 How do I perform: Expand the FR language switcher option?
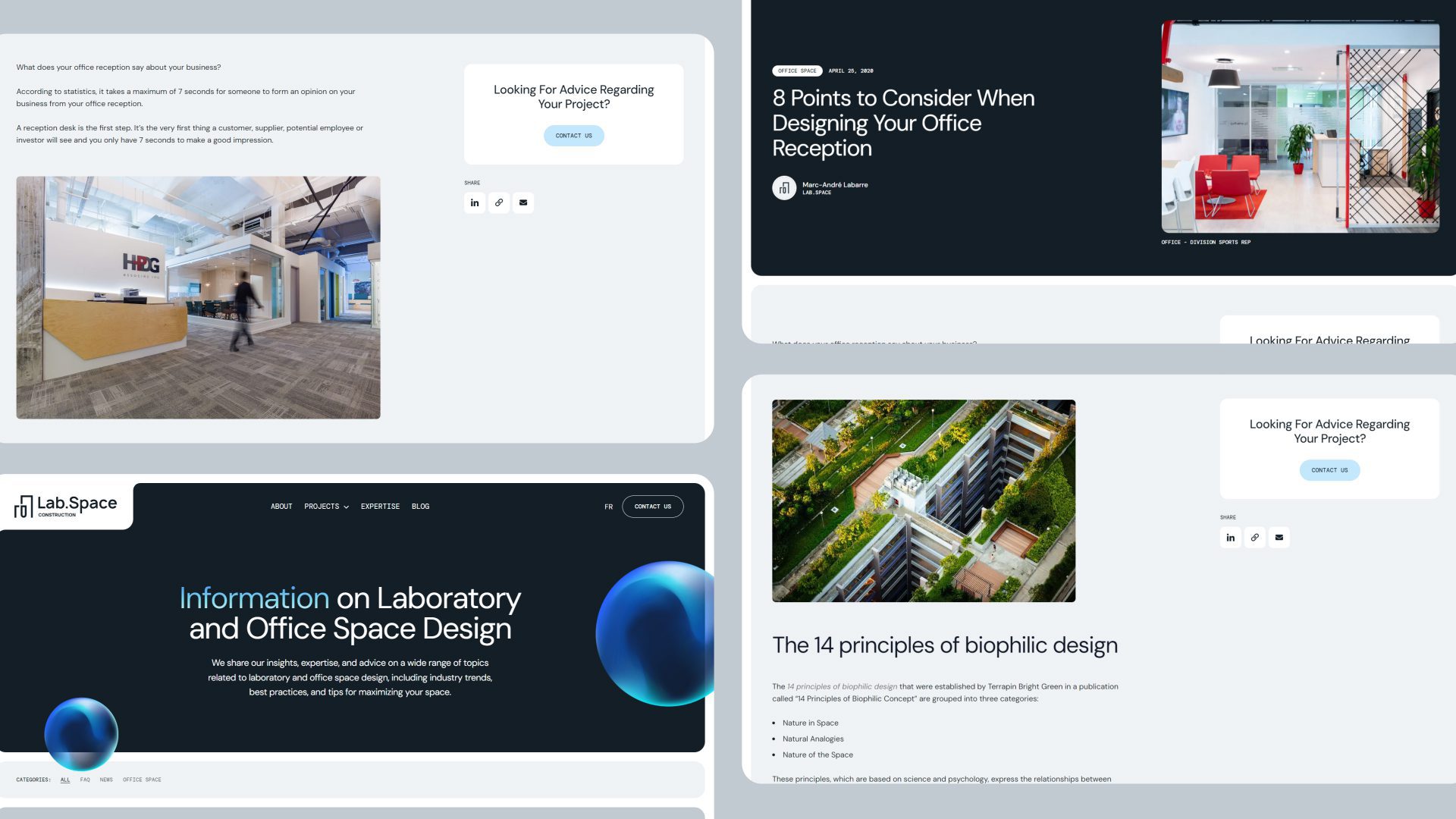[x=608, y=506]
